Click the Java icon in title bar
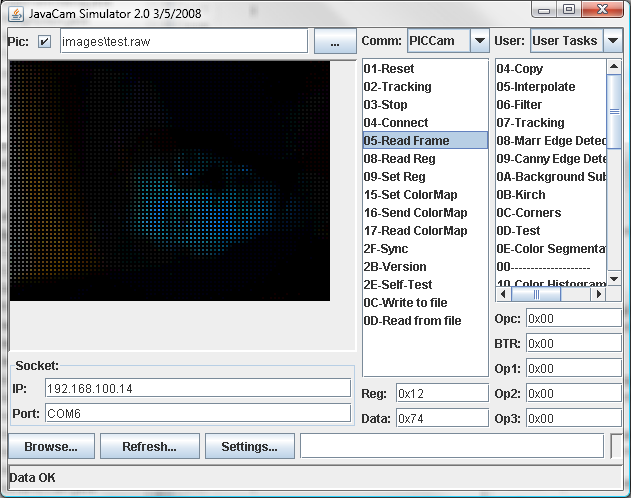The image size is (631, 498). (16, 14)
